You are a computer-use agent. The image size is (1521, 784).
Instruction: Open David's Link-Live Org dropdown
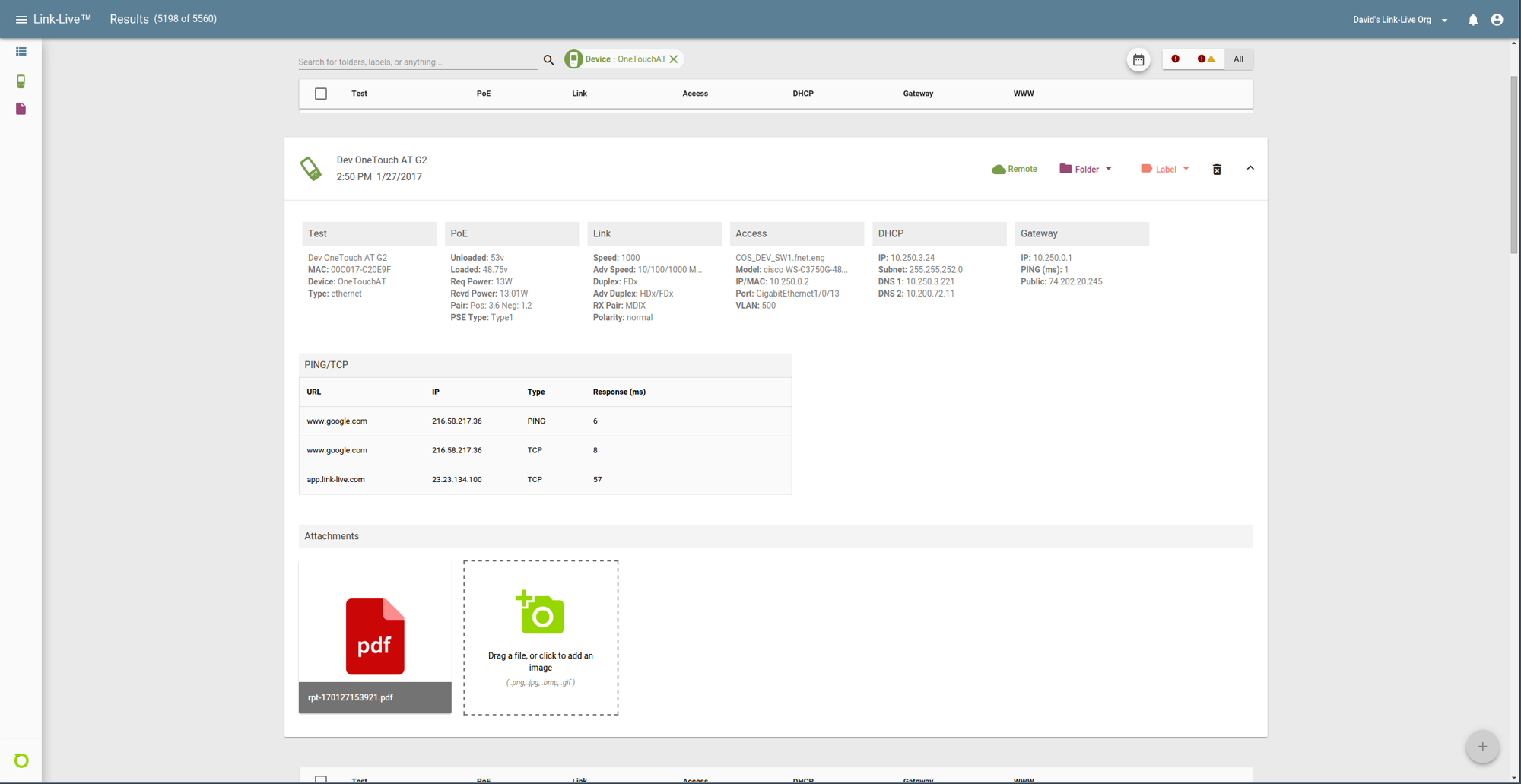(x=1399, y=20)
